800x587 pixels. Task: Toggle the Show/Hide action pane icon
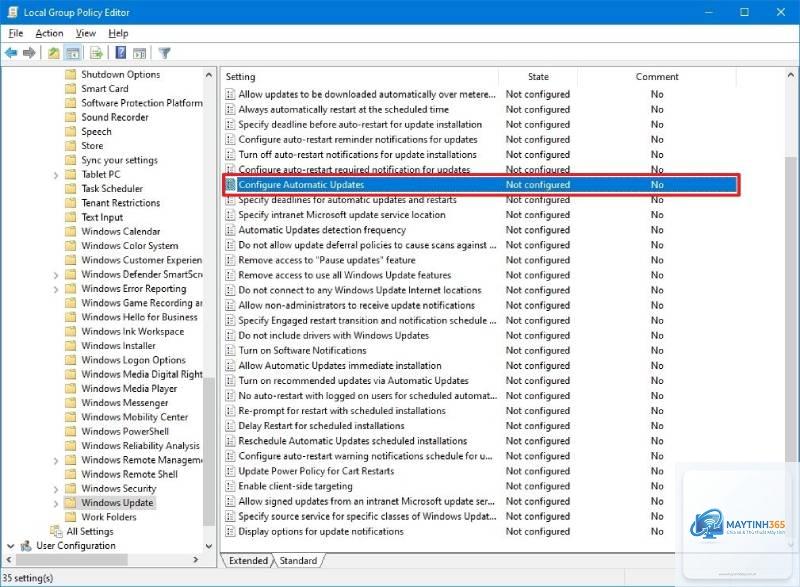140,53
